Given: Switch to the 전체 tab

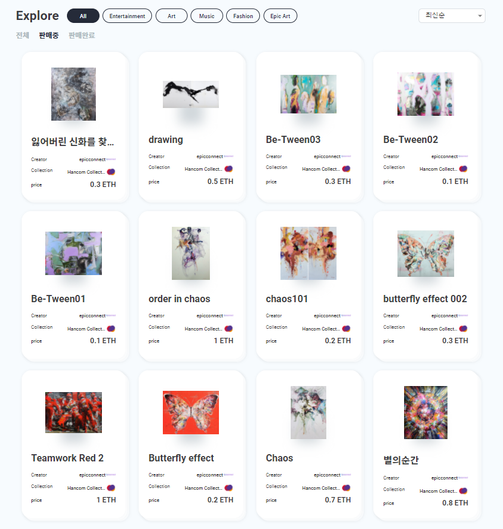Looking at the screenshot, I should [23, 35].
